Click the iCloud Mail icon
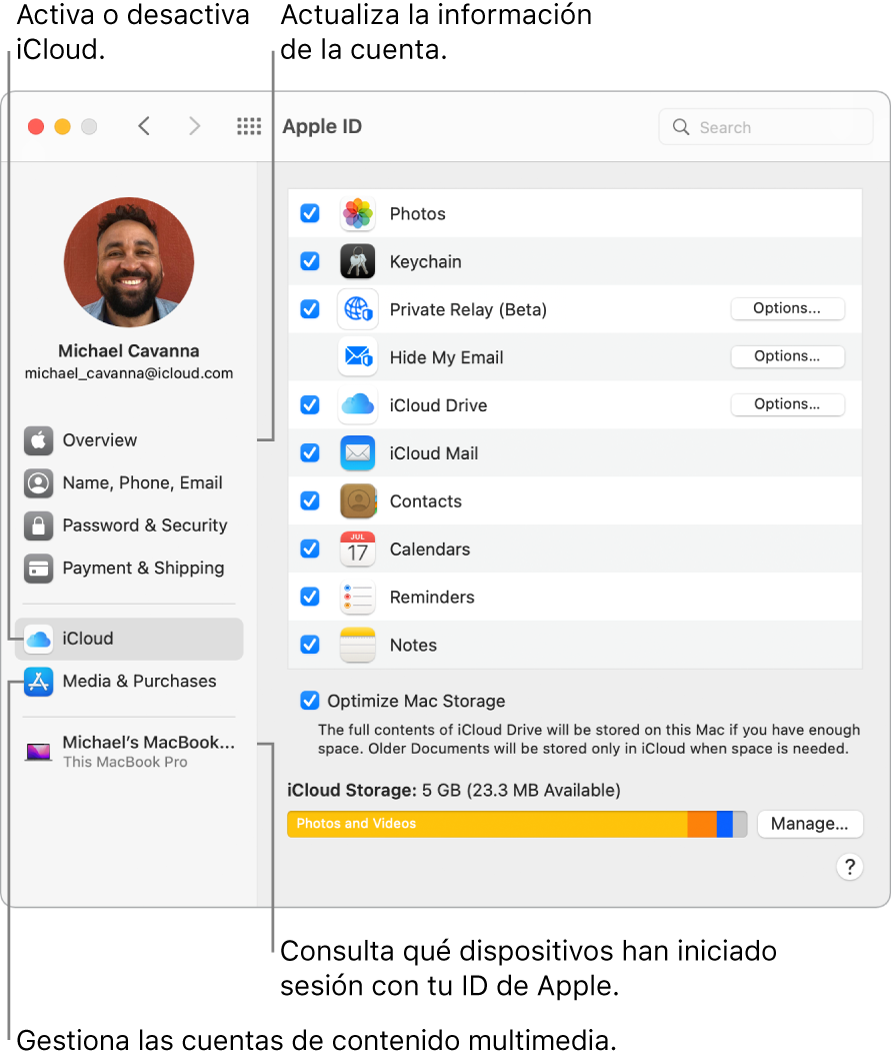 coord(358,453)
